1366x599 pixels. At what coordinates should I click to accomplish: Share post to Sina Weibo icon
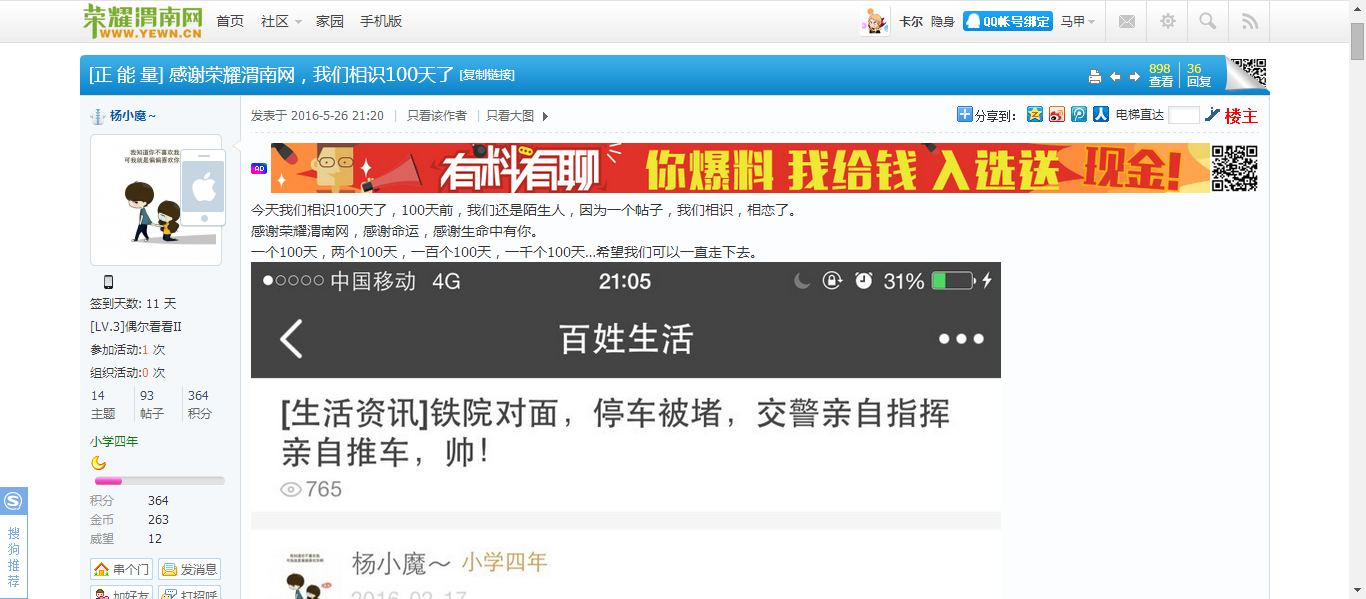pyautogui.click(x=1057, y=115)
